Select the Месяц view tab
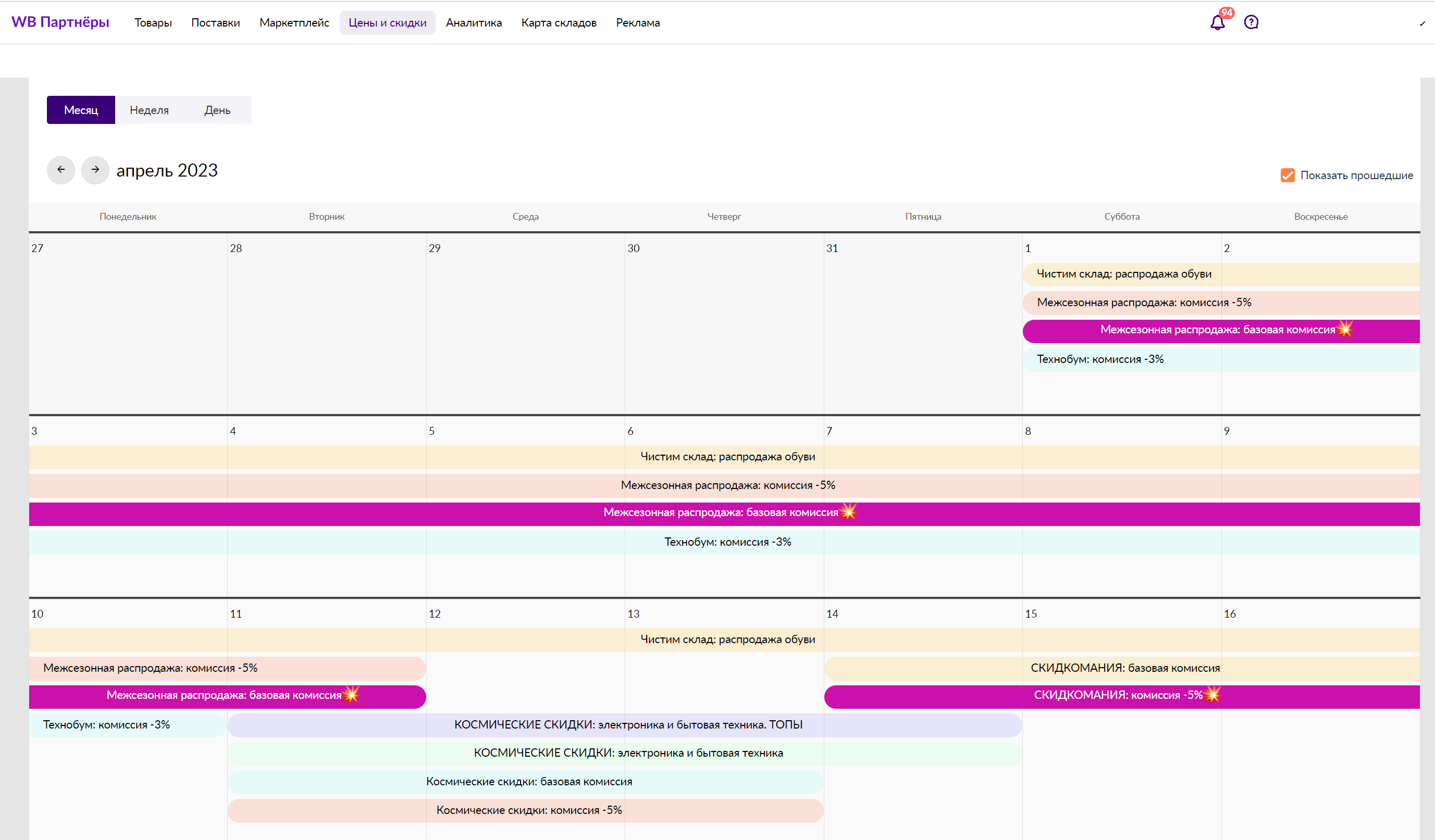This screenshot has height=840, width=1435. click(81, 110)
